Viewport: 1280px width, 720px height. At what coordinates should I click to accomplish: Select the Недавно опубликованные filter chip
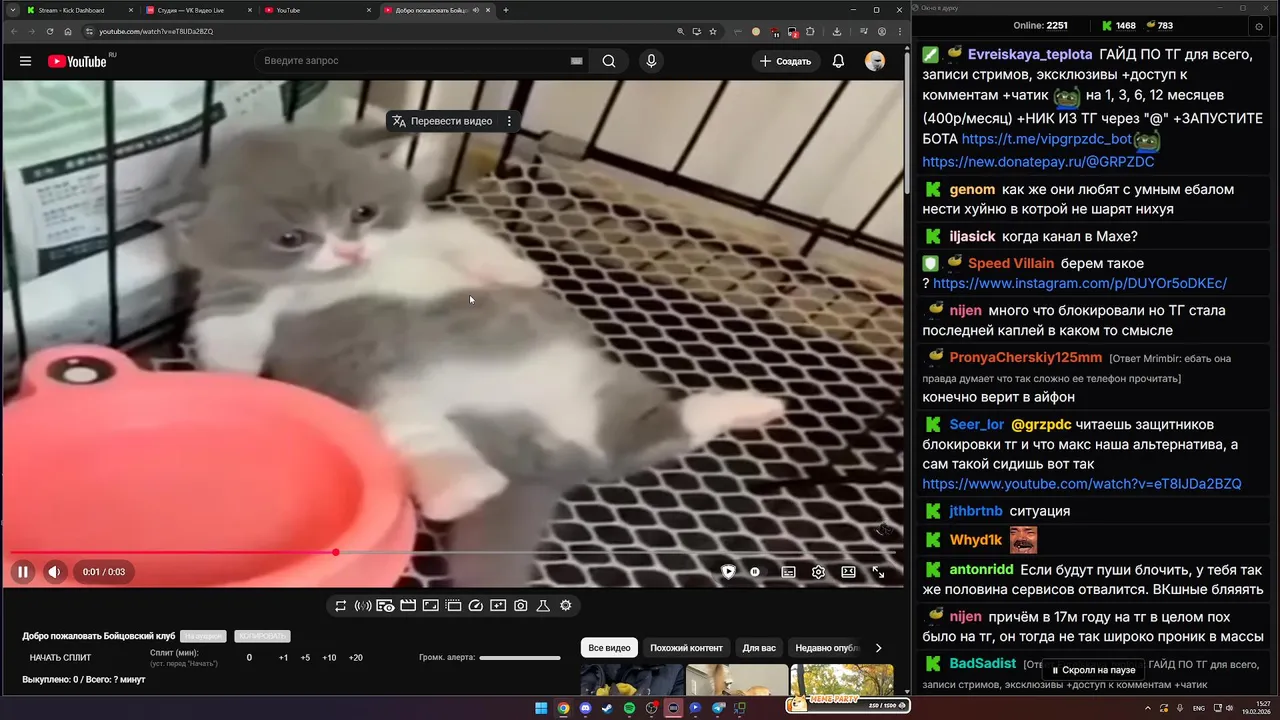click(826, 648)
